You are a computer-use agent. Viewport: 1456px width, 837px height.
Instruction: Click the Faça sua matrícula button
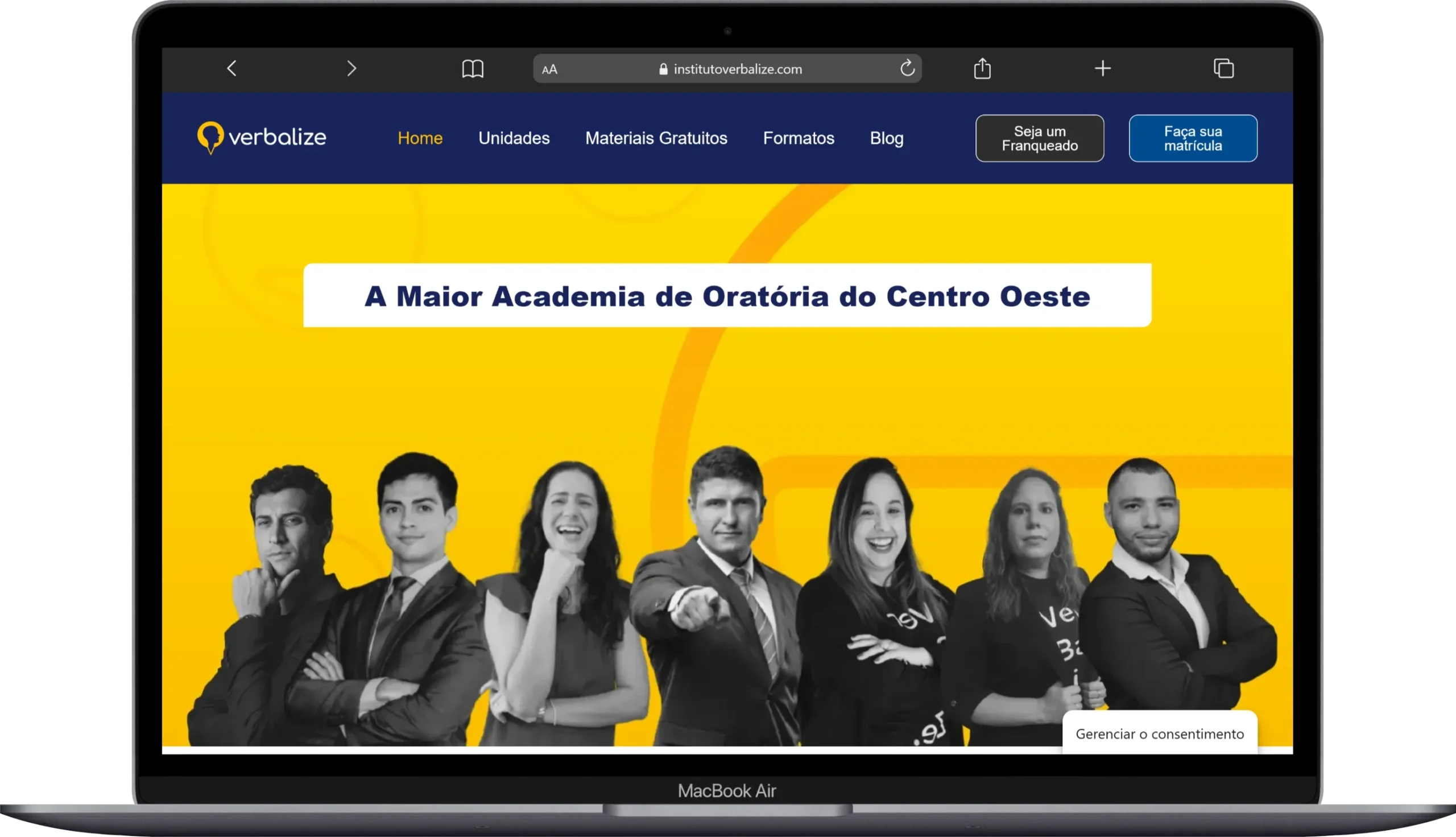pos(1193,138)
